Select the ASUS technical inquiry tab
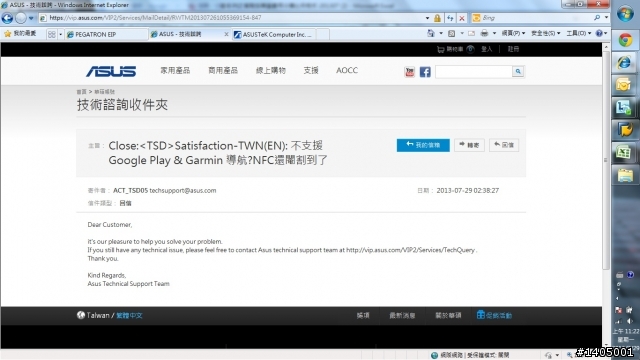Image resolution: width=640 pixels, height=360 pixels. point(186,34)
